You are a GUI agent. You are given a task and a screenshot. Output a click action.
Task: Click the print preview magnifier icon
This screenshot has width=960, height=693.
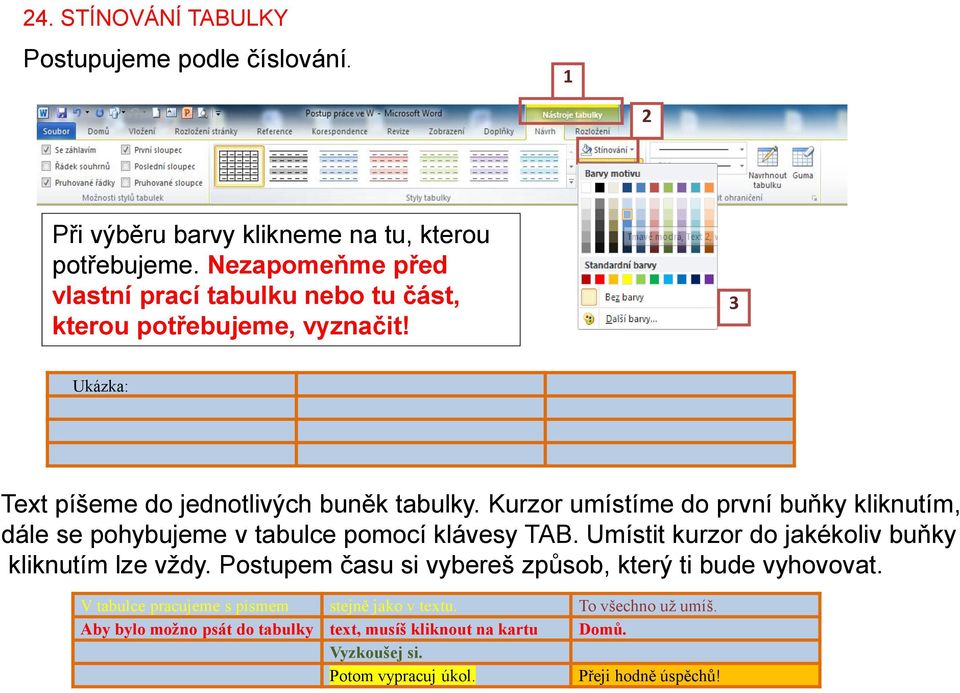(x=202, y=113)
